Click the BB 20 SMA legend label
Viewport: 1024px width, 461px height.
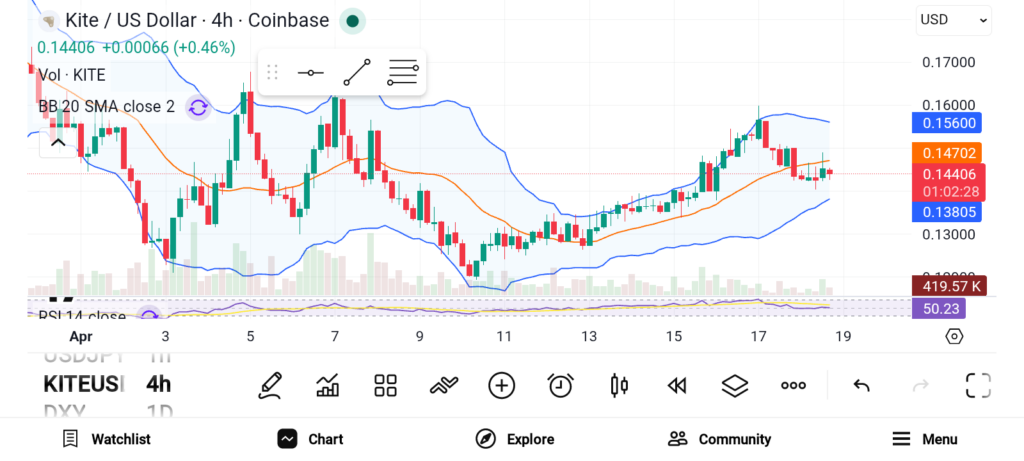point(107,107)
